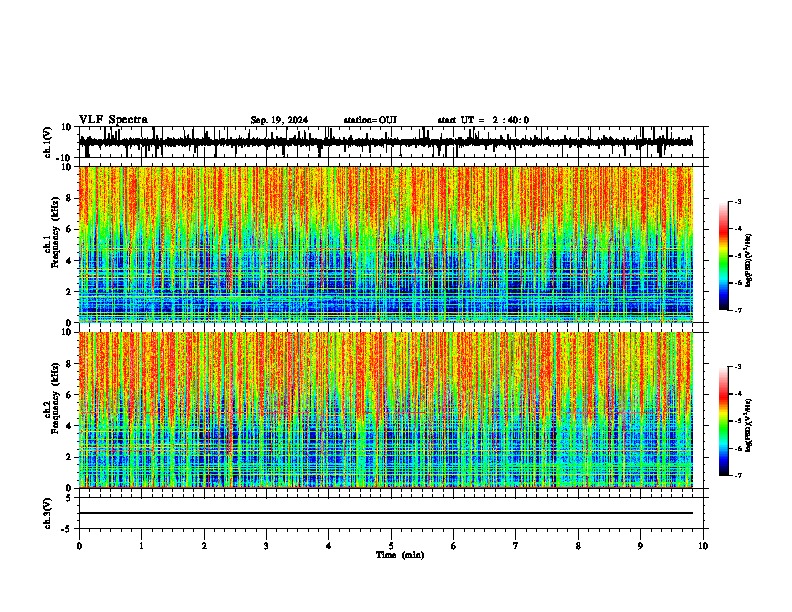Screen dimensions: 792x612
Task: Click the ch.2 color scale log(PSD) units label
Action: click(x=749, y=425)
